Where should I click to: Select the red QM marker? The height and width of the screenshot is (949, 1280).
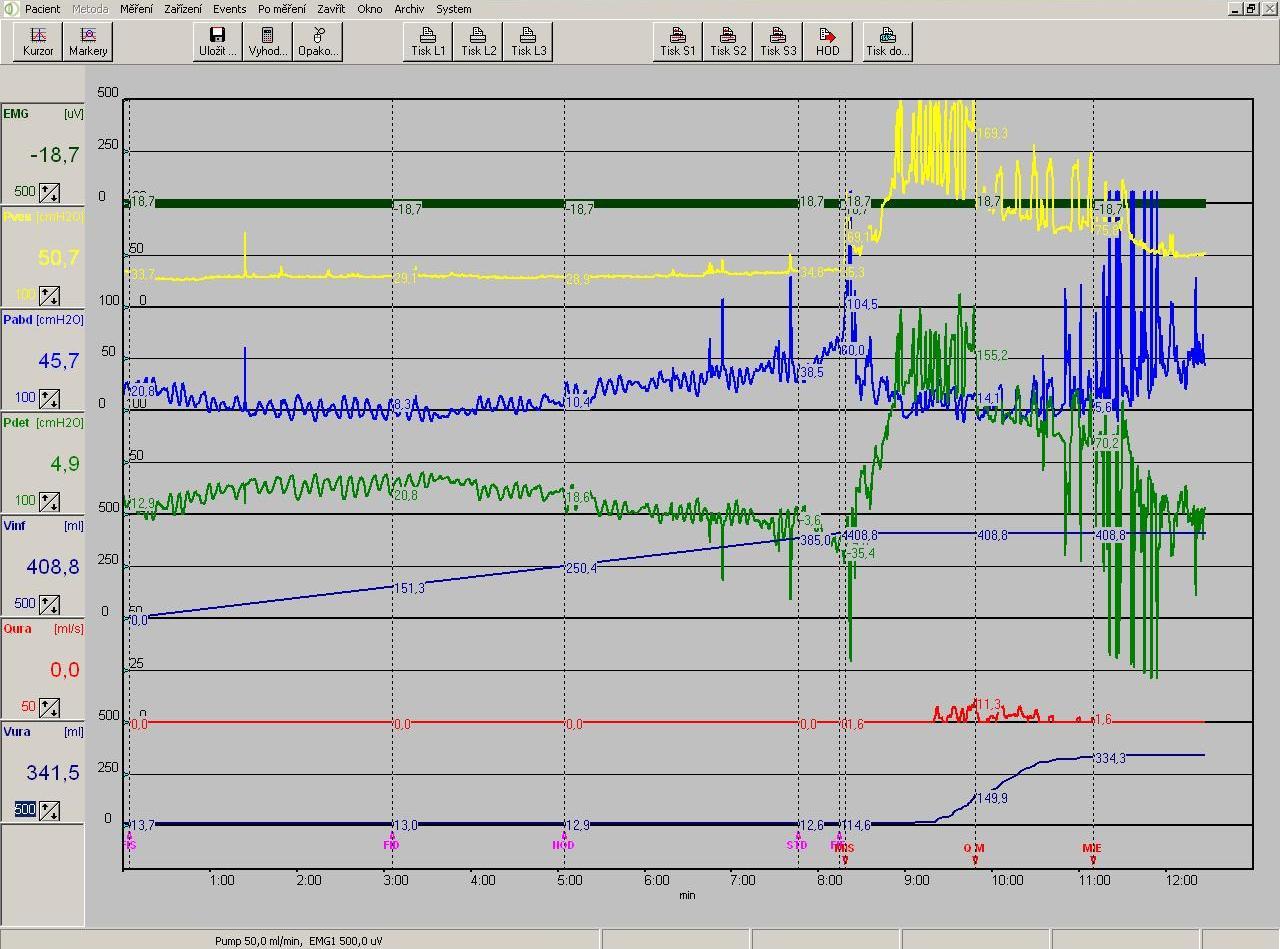pyautogui.click(x=974, y=852)
